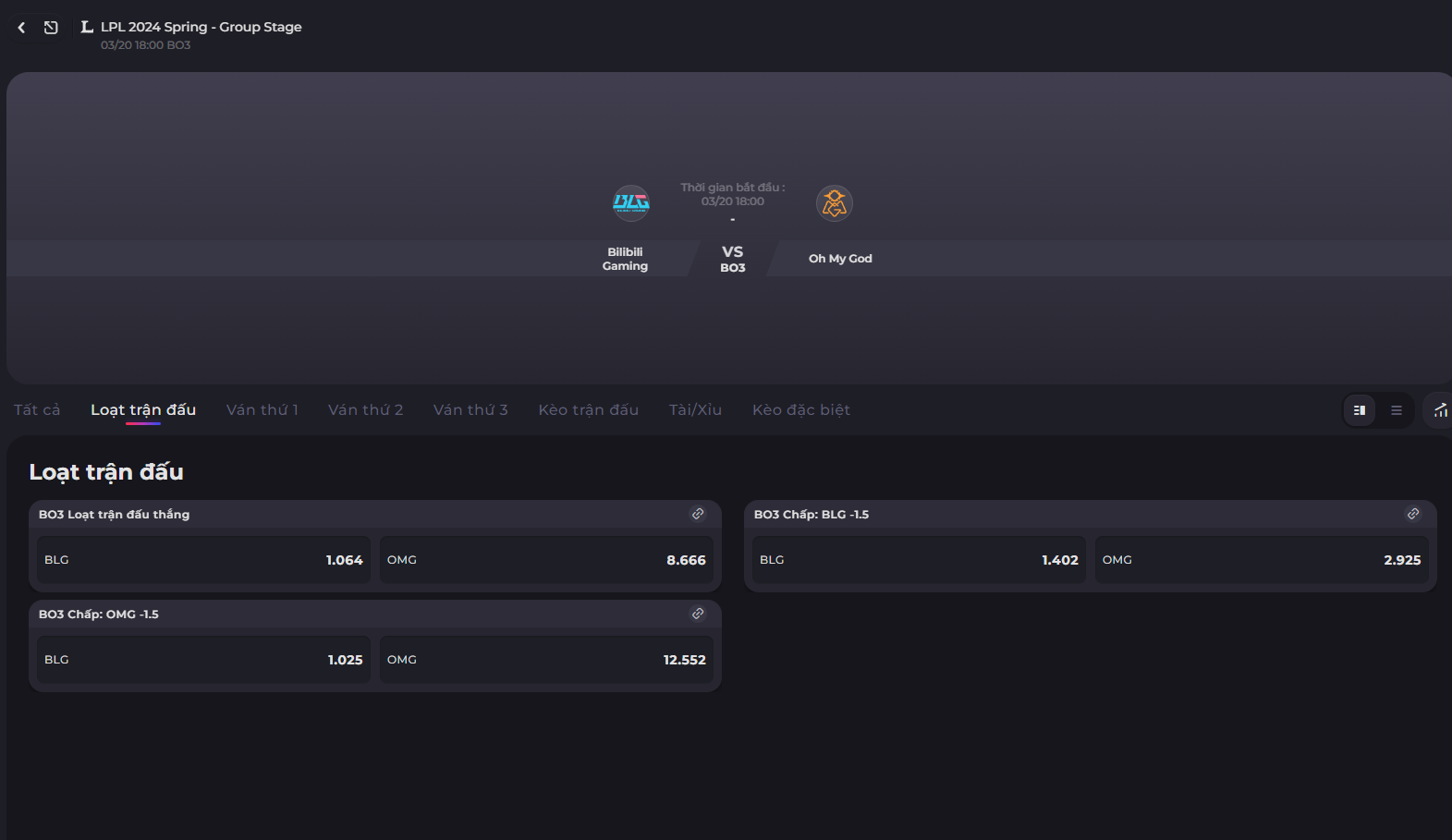Image resolution: width=1452 pixels, height=840 pixels.
Task: Pick BLG at 1.402 handicap odds
Action: (x=919, y=560)
